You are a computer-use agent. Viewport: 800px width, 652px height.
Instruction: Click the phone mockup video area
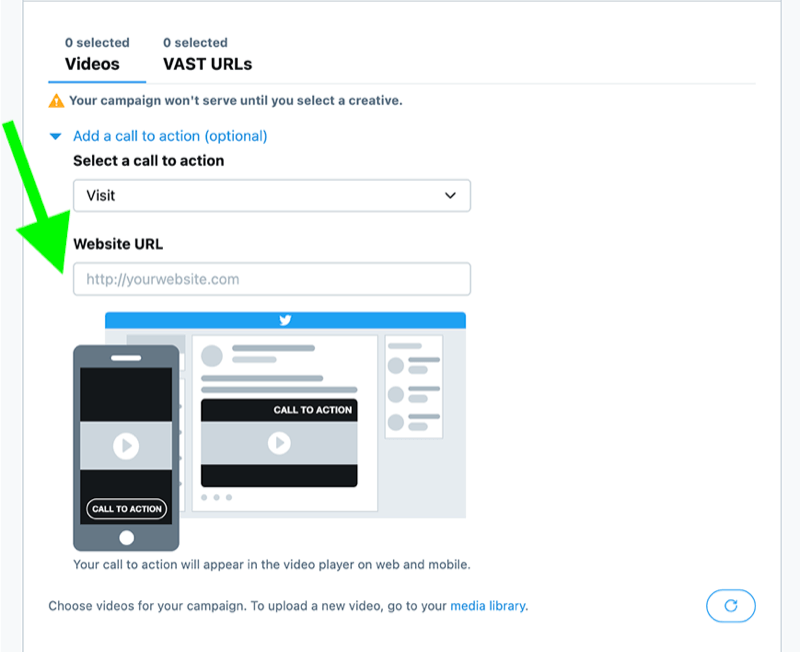click(126, 446)
